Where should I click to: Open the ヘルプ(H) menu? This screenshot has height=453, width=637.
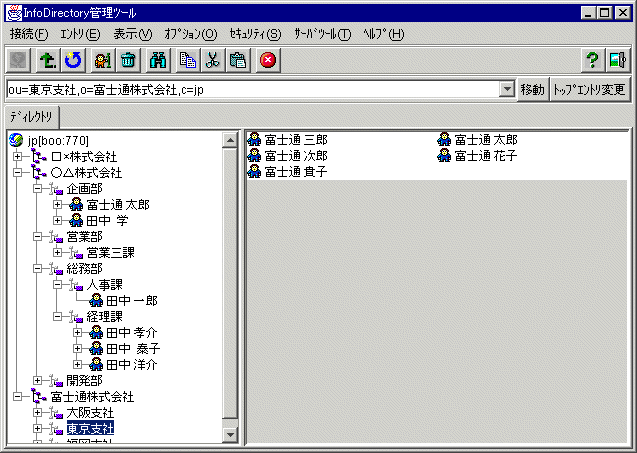384,34
